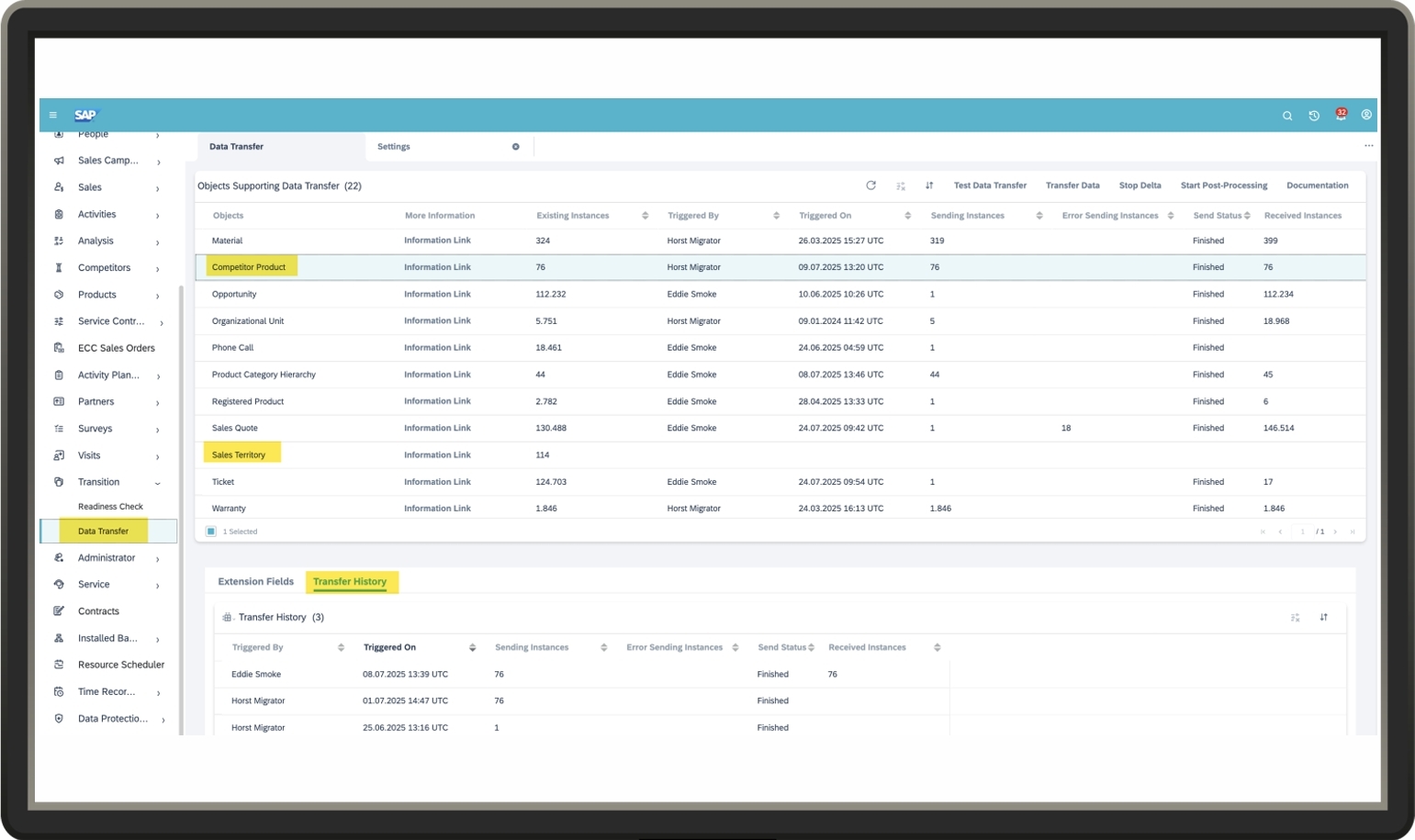The width and height of the screenshot is (1415, 840).
Task: Open Transfer History table settings icon
Action: point(1295,618)
